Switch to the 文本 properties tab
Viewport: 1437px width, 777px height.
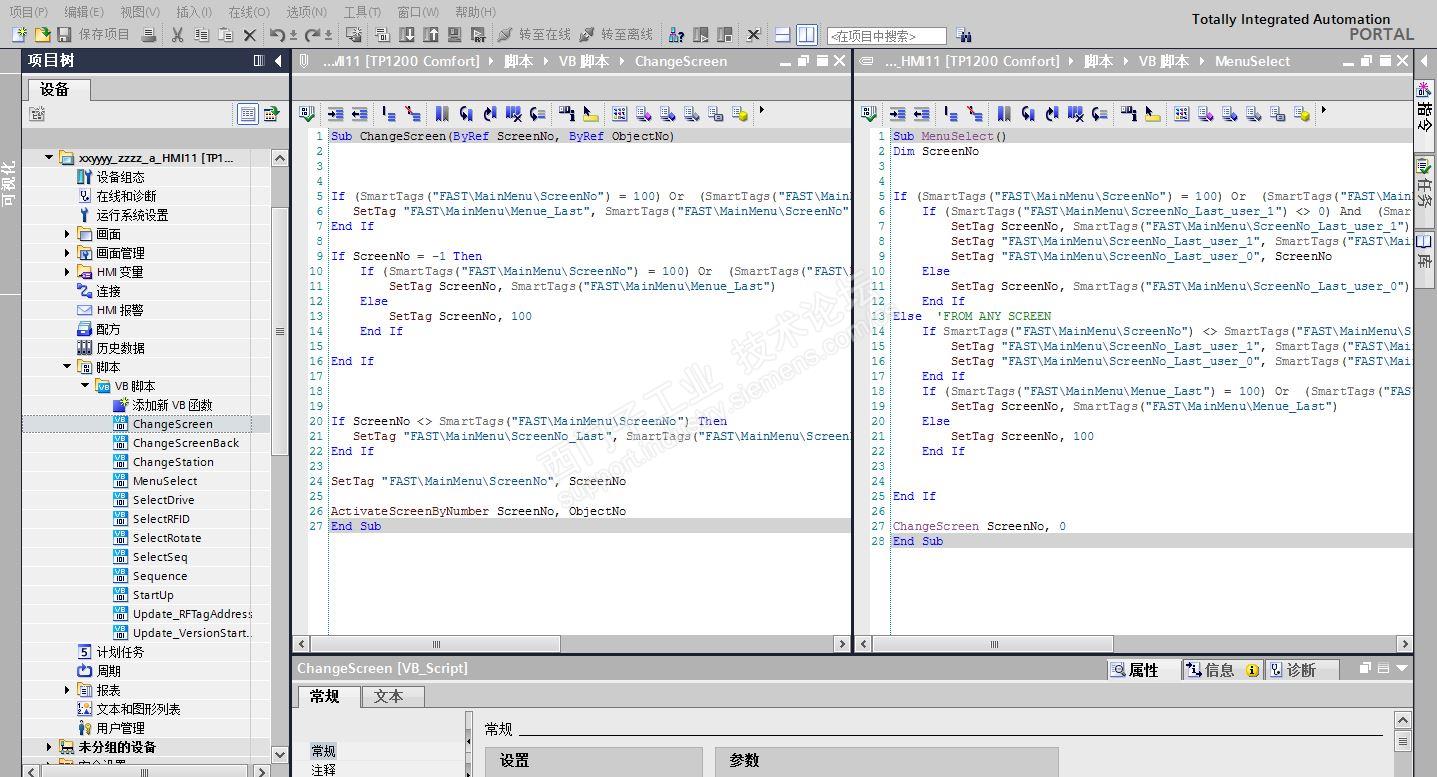click(x=388, y=697)
